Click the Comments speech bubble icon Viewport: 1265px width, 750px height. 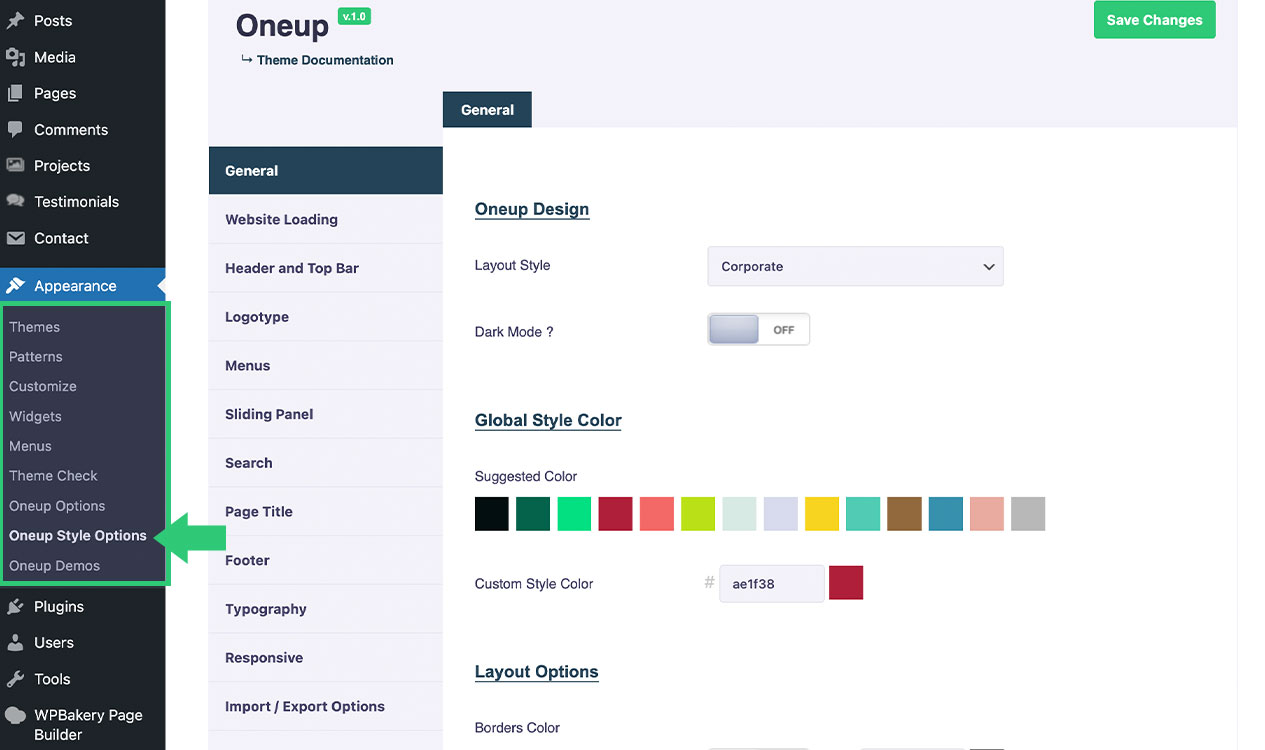coord(15,130)
